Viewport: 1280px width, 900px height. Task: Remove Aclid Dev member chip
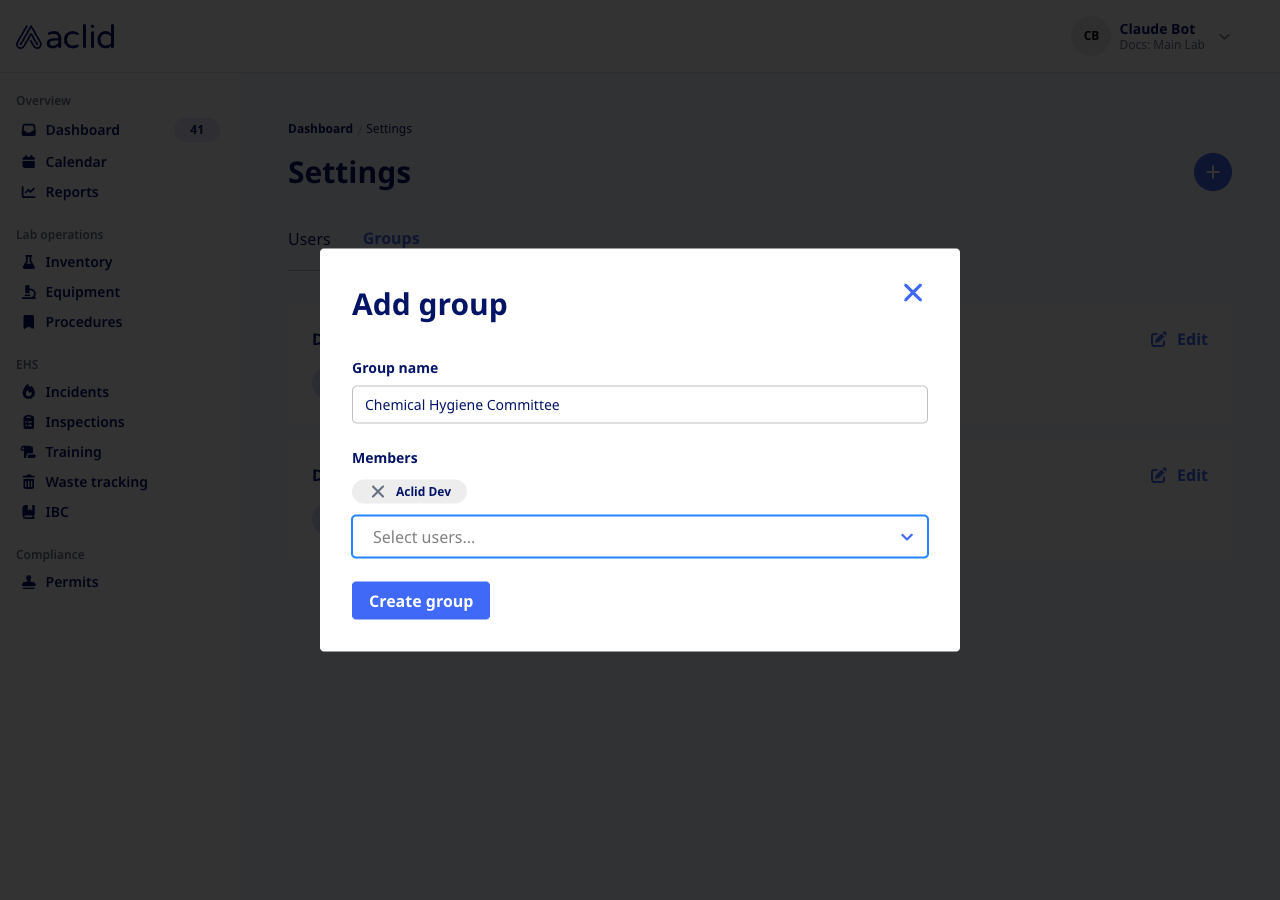tap(378, 492)
